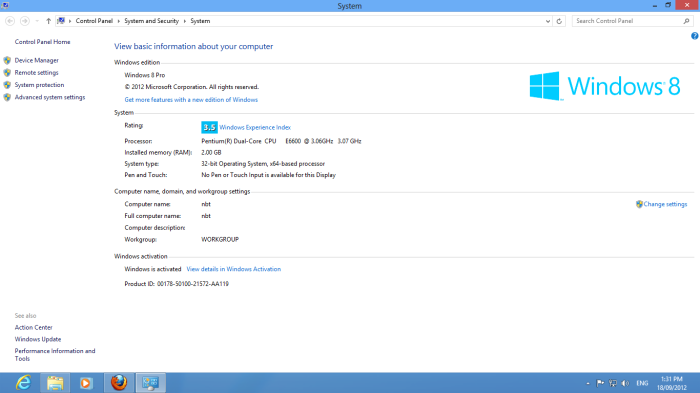The image size is (700, 393).
Task: Click the Control Panel address bar icon
Action: click(61, 21)
